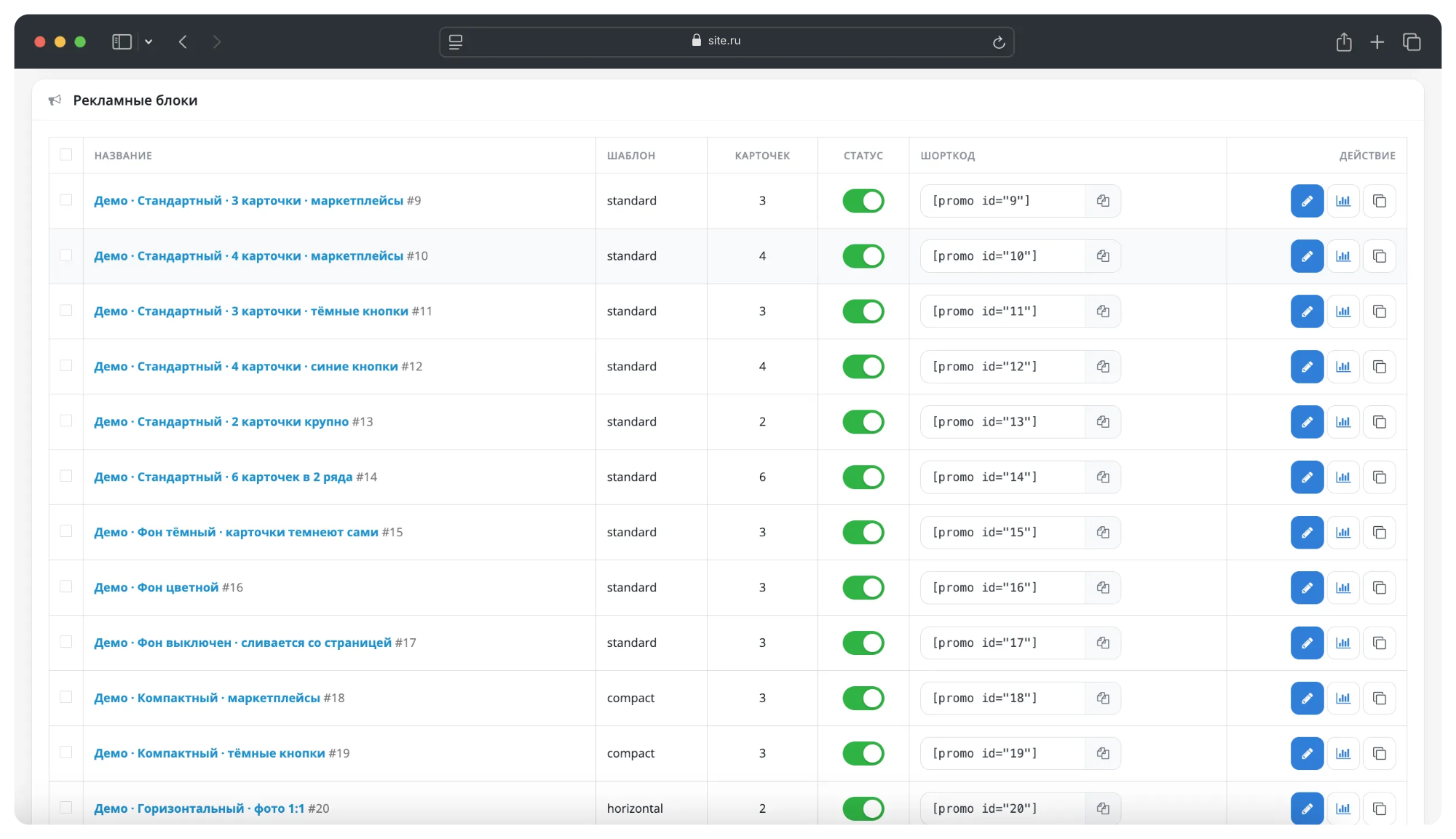Click shortcode field [promo id="11"]
The height and width of the screenshot is (839, 1456).
tap(1002, 311)
